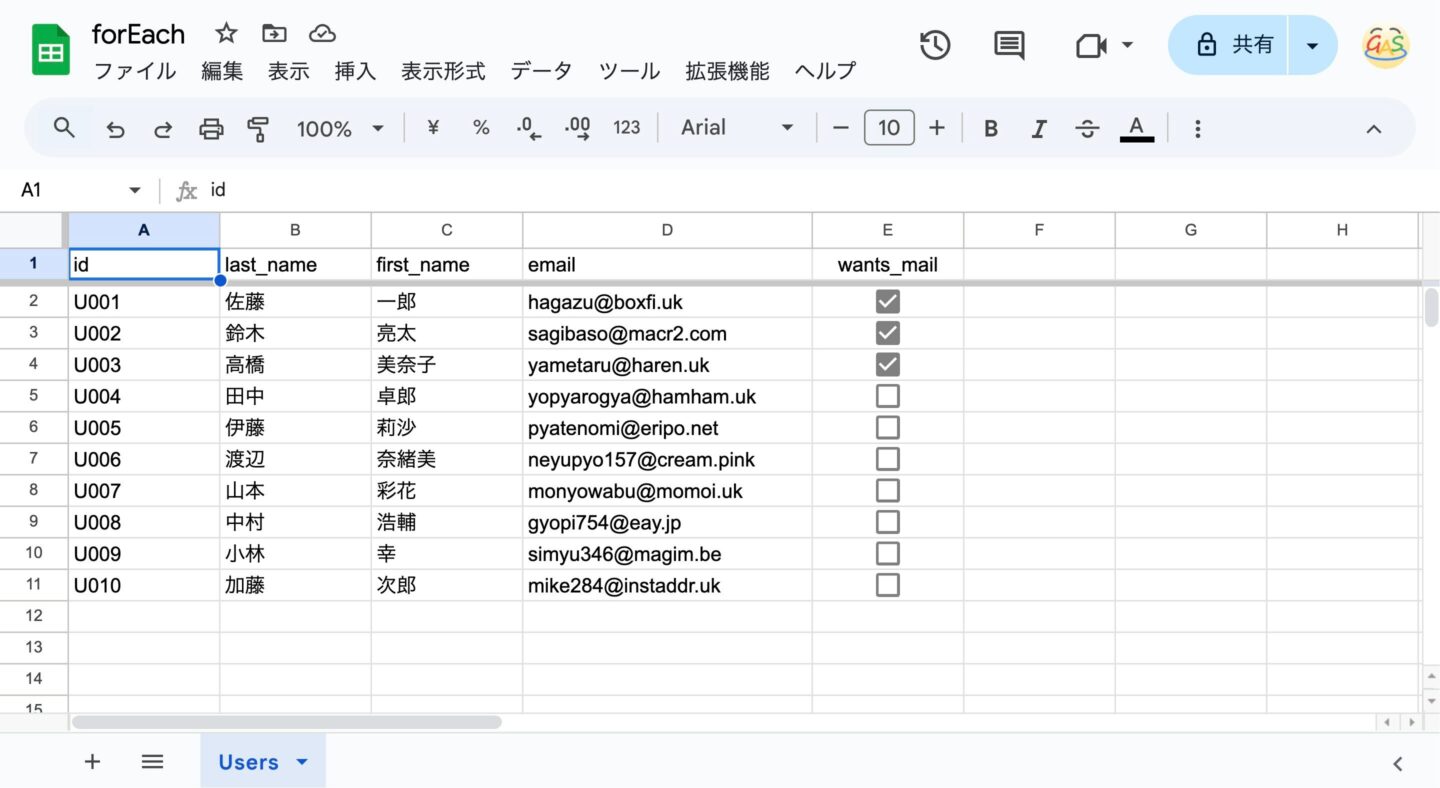1440x788 pixels.
Task: Select the paint format tool
Action: tap(258, 128)
